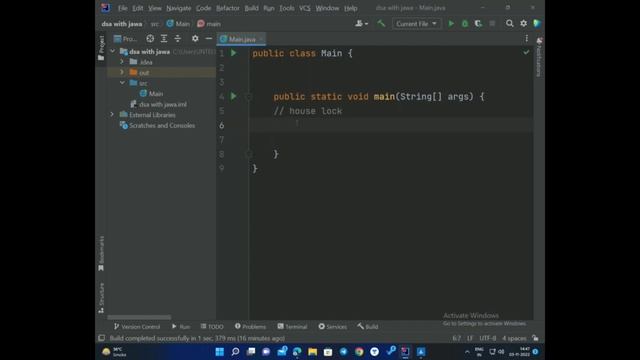Toggle tool window bars icon in status bar
Screen dimensions: 640x360
[101, 338]
